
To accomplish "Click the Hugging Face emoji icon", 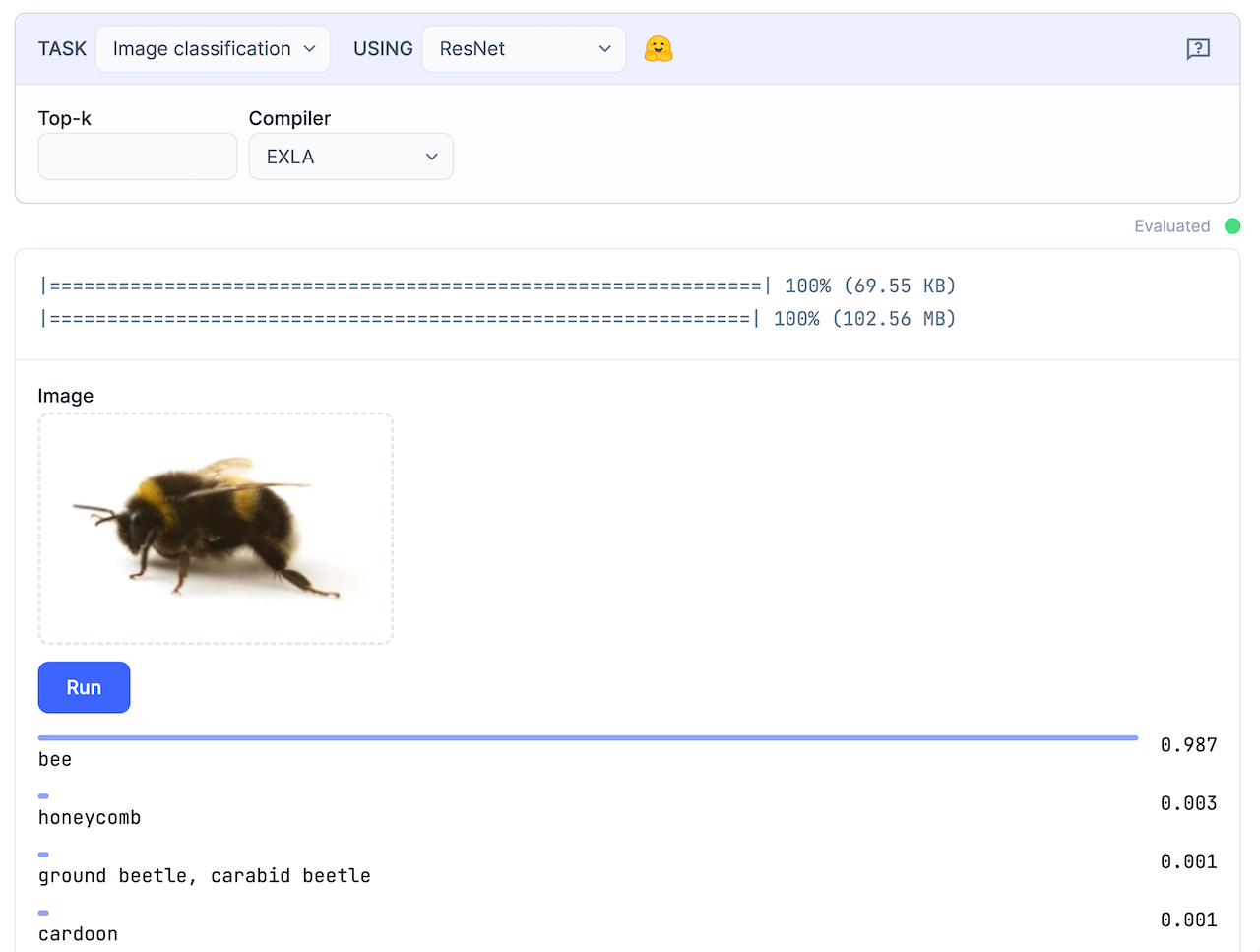I will (659, 48).
